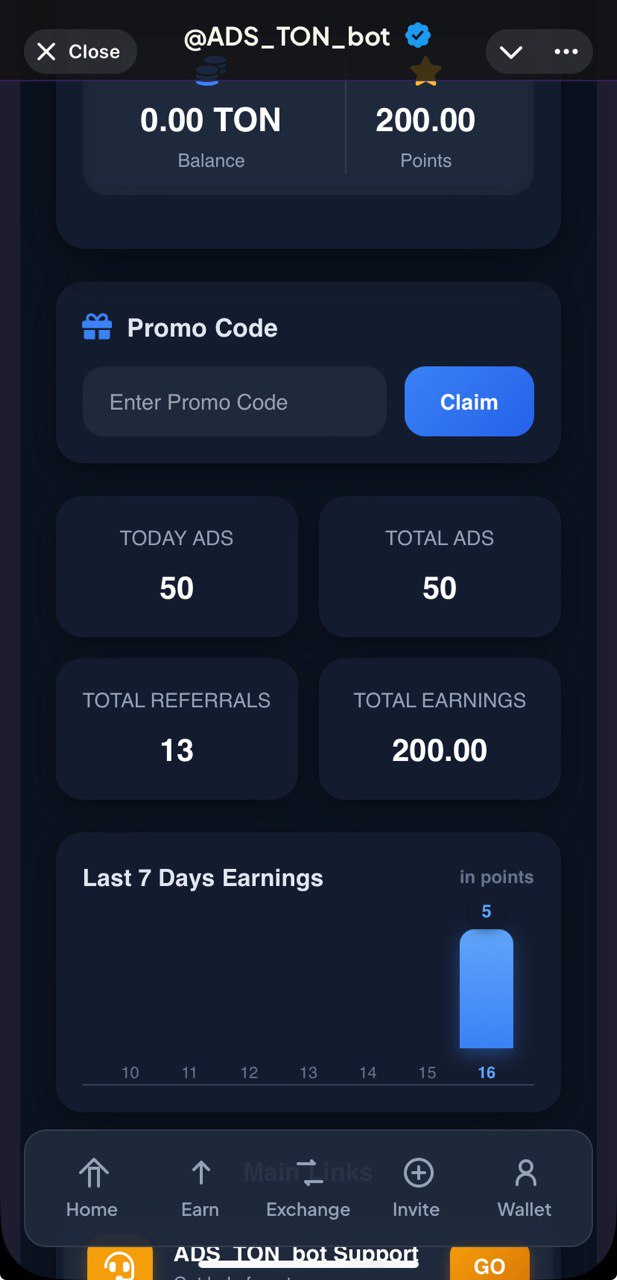Open the Invite plus-circle icon
617x1280 pixels.
tap(416, 1173)
